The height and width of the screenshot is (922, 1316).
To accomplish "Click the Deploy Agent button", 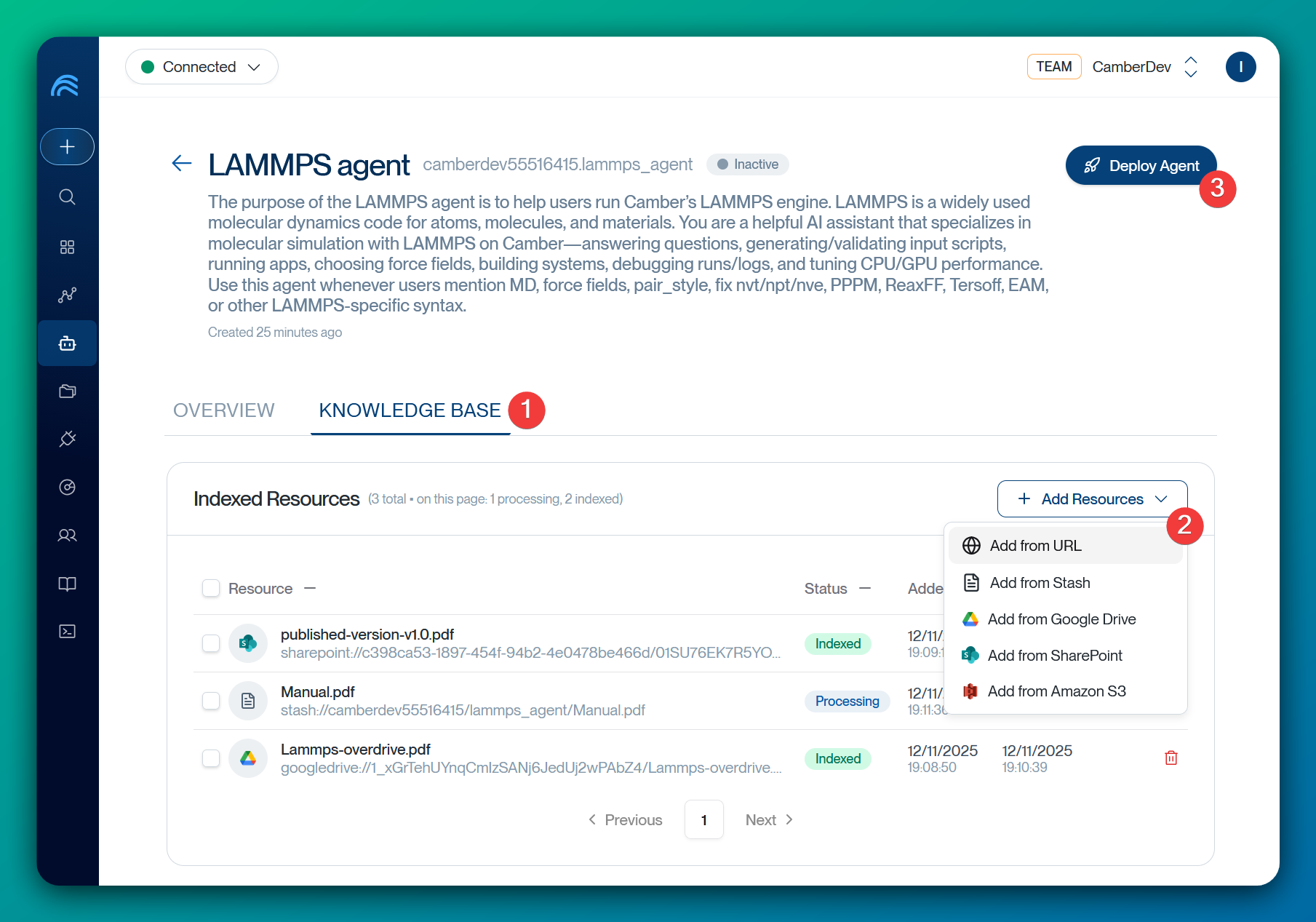I will pyautogui.click(x=1141, y=165).
